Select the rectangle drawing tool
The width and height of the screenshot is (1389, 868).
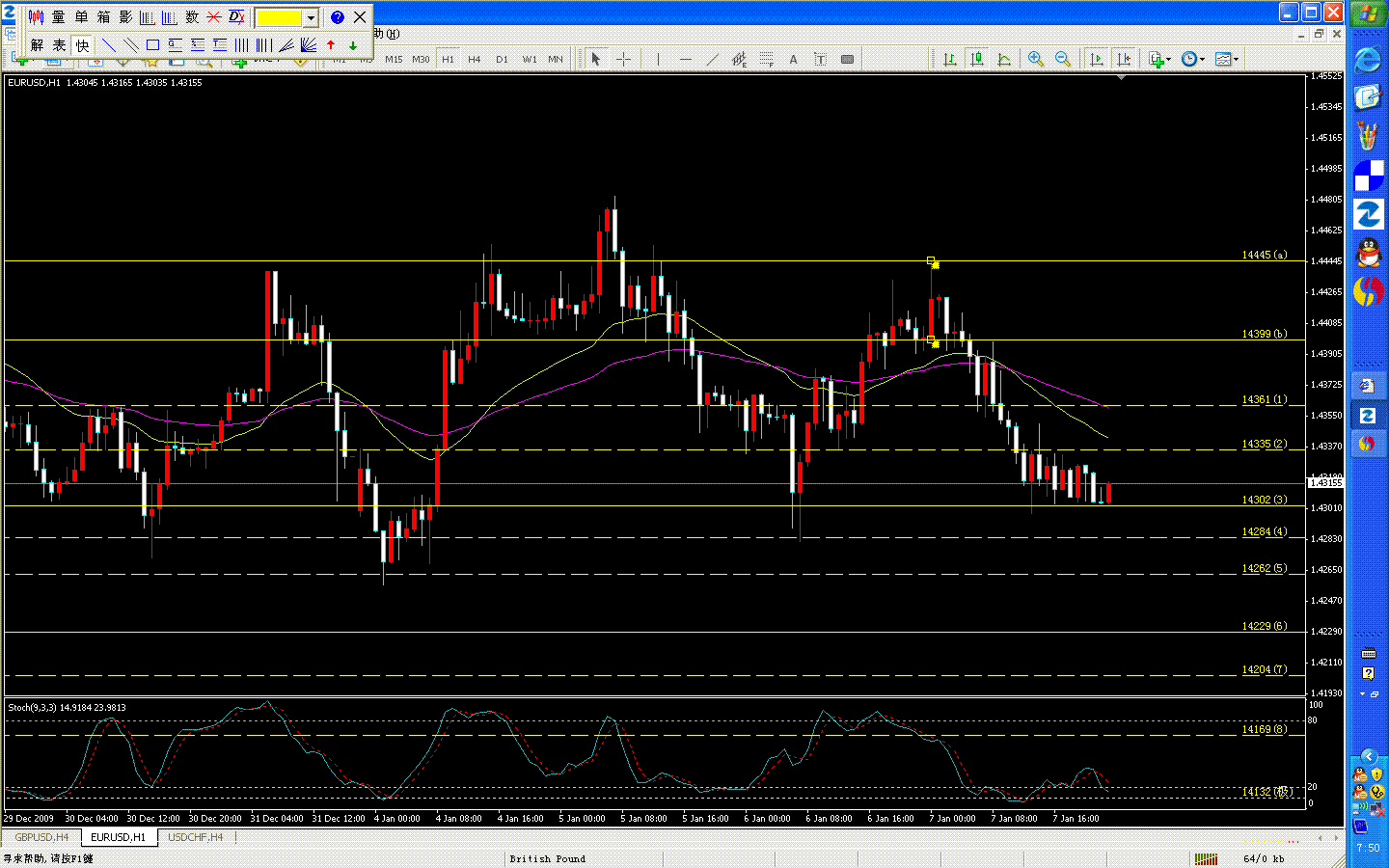tap(152, 45)
